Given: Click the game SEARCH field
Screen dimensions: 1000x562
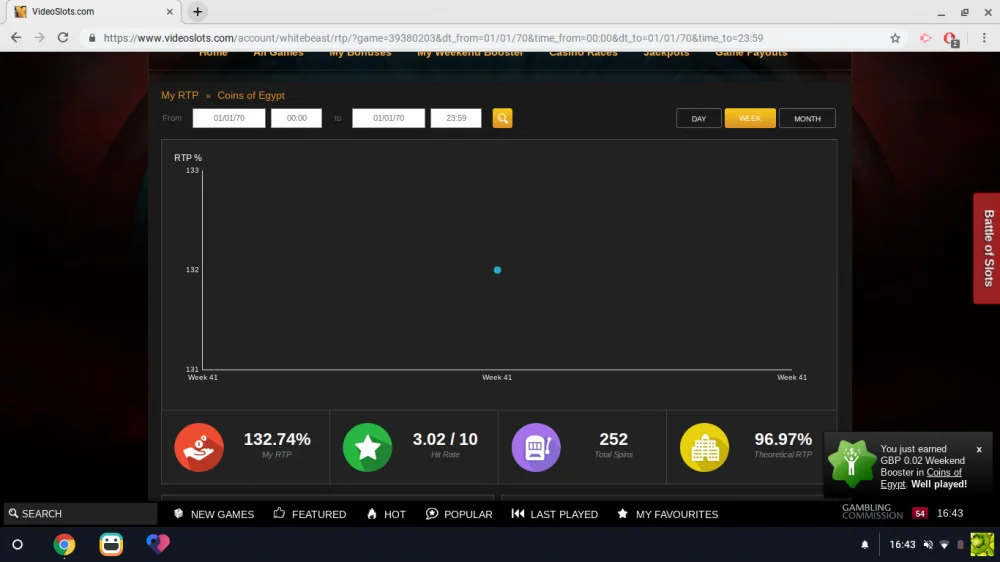Looking at the screenshot, I should [x=80, y=514].
